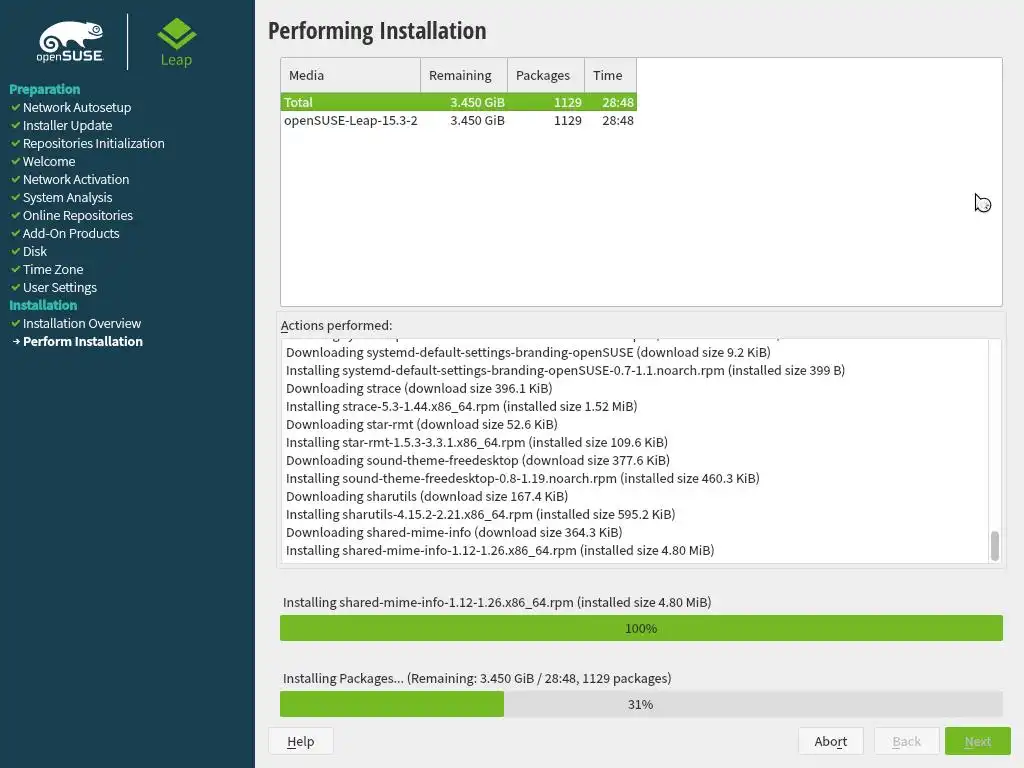Select the Installer Update step

tap(67, 125)
